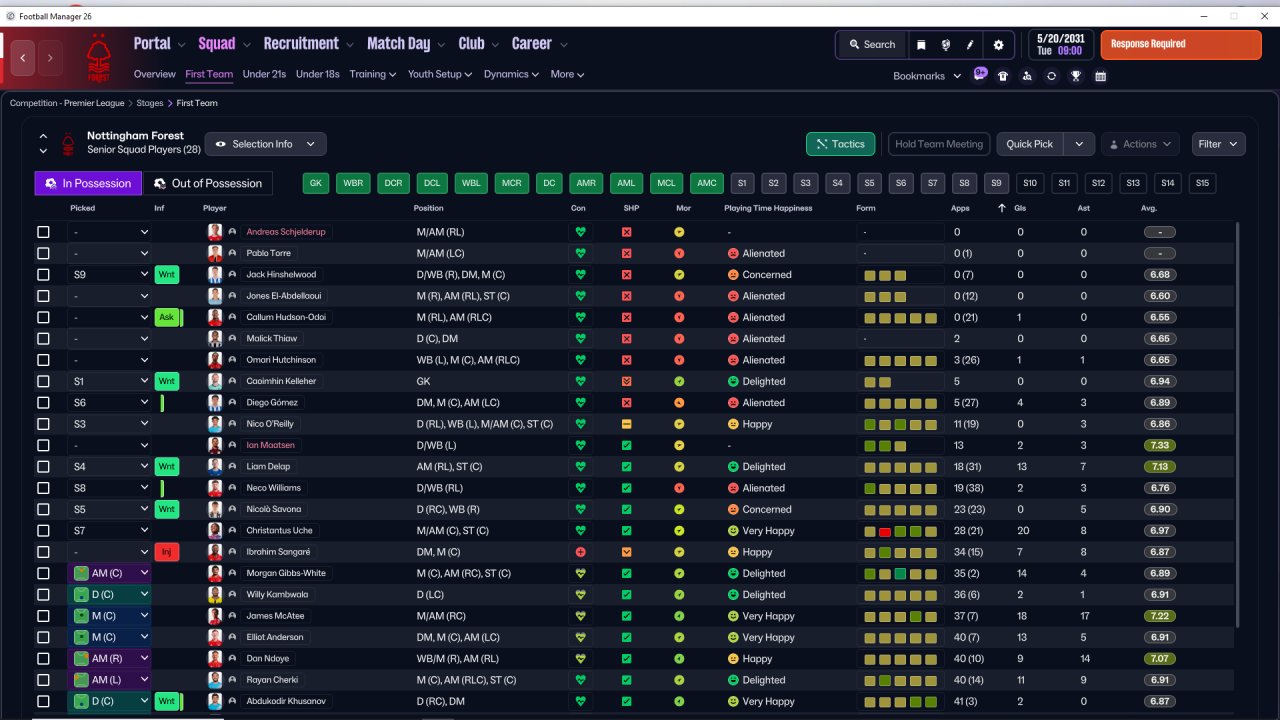Expand the Bookmarks dropdown

(927, 76)
